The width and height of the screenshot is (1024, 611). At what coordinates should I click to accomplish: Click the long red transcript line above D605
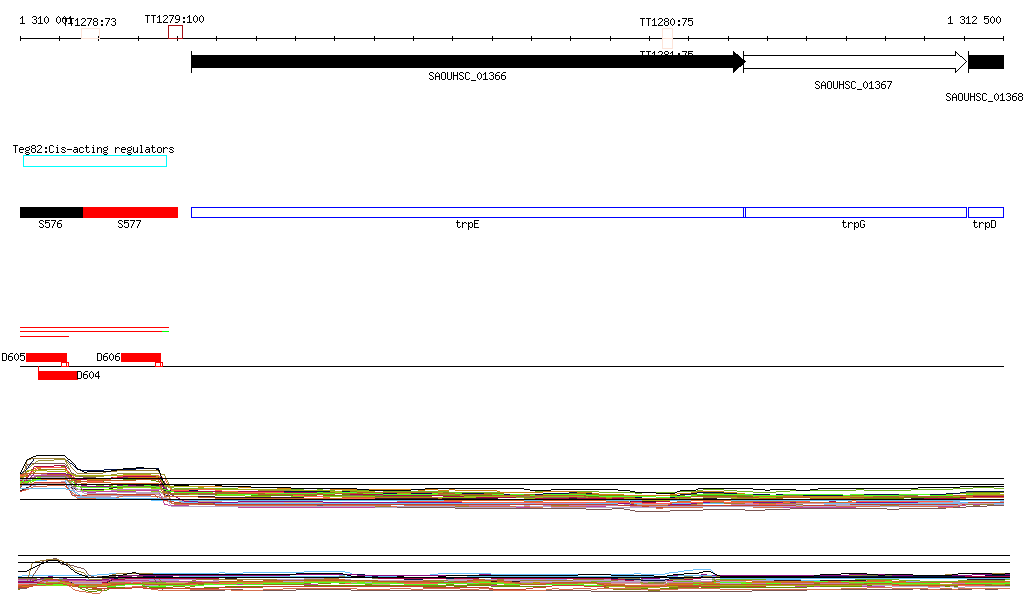(95, 328)
